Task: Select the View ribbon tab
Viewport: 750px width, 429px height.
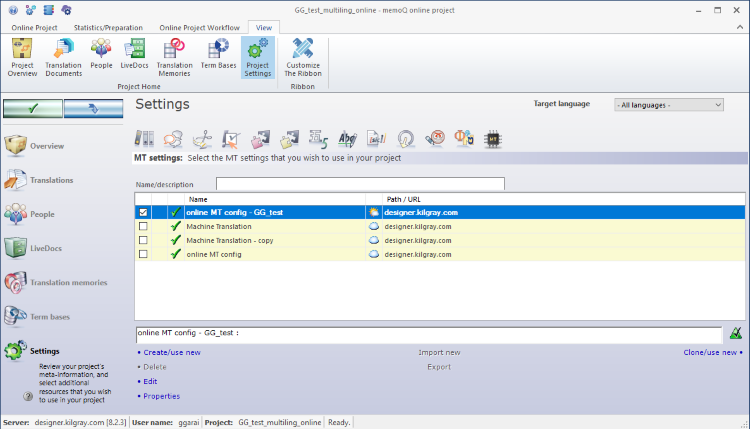Action: [264, 28]
